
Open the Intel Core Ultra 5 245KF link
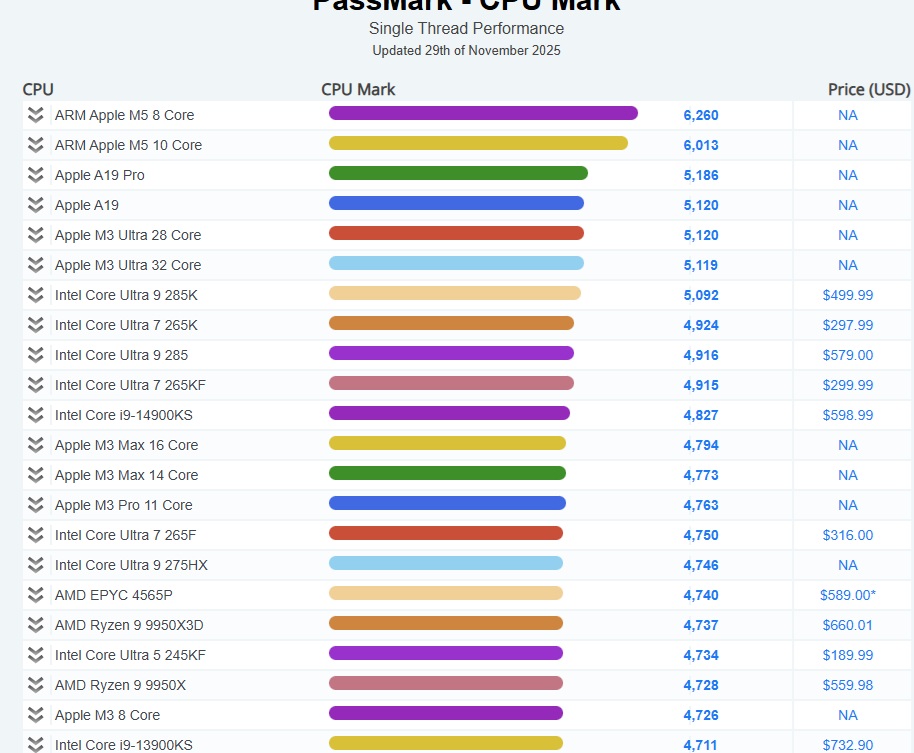(130, 655)
